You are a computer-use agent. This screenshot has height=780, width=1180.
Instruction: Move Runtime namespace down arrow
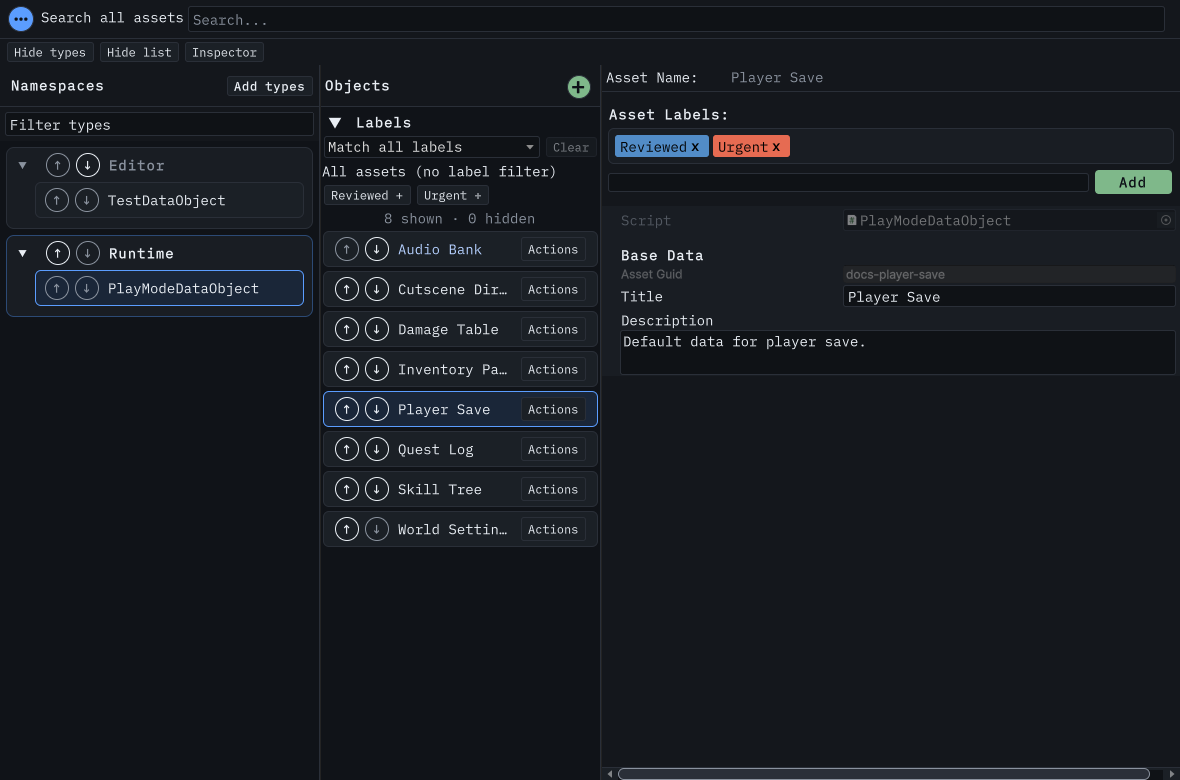coord(88,253)
